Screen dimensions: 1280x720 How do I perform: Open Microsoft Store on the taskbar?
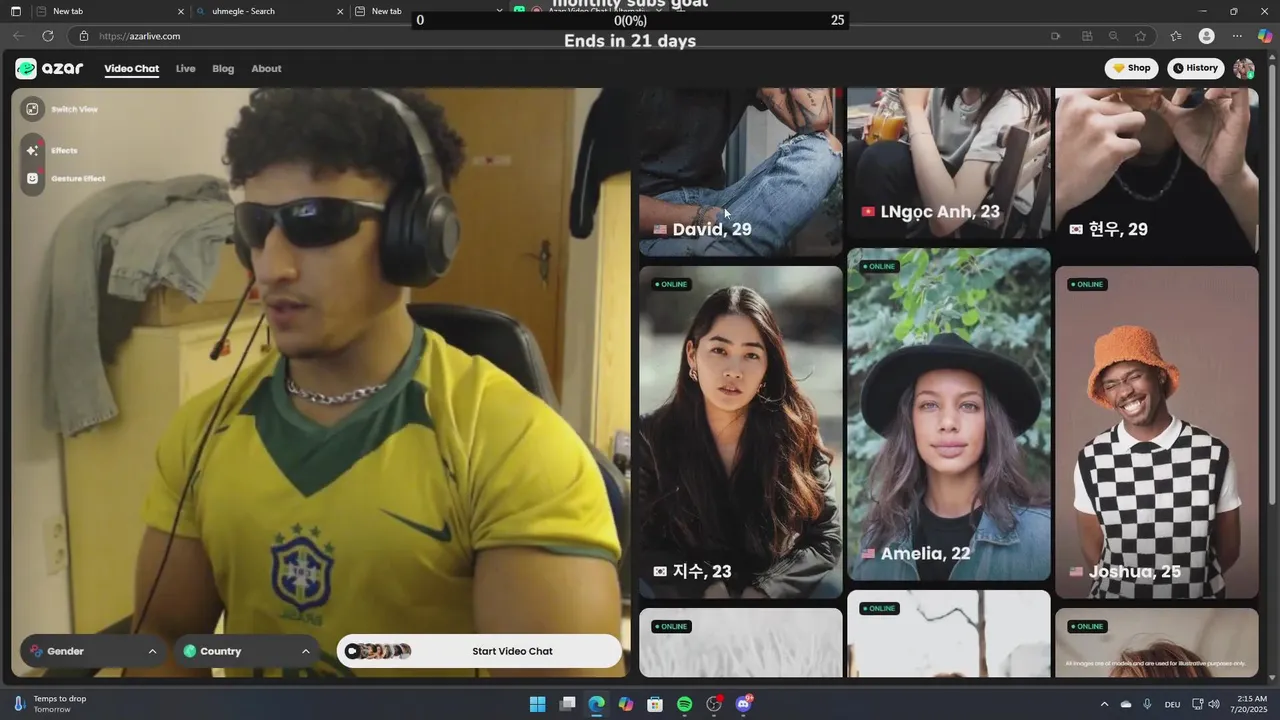[x=655, y=704]
